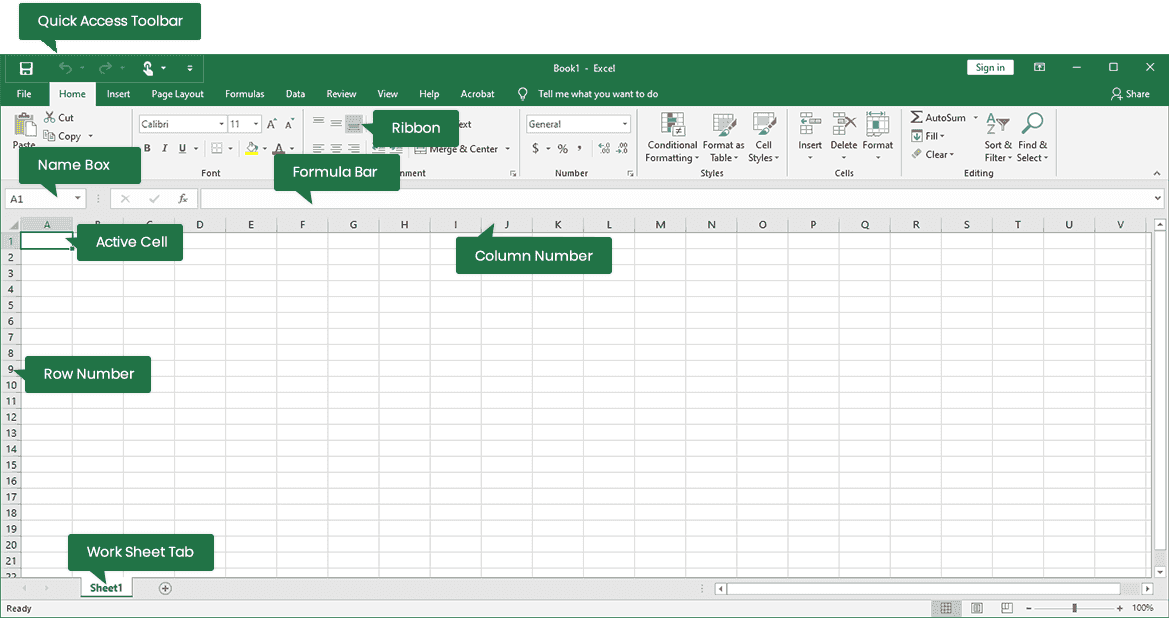The image size is (1169, 618).
Task: Switch to Page Layout view in status bar
Action: point(977,608)
